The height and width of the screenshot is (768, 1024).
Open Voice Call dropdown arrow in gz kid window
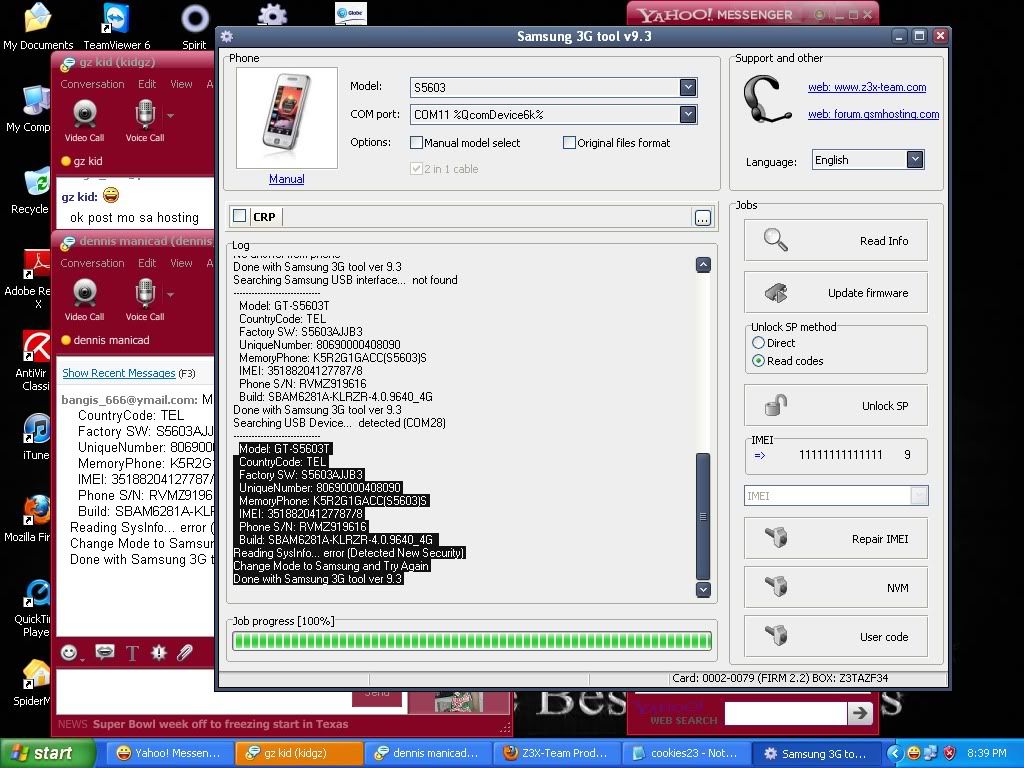170,116
